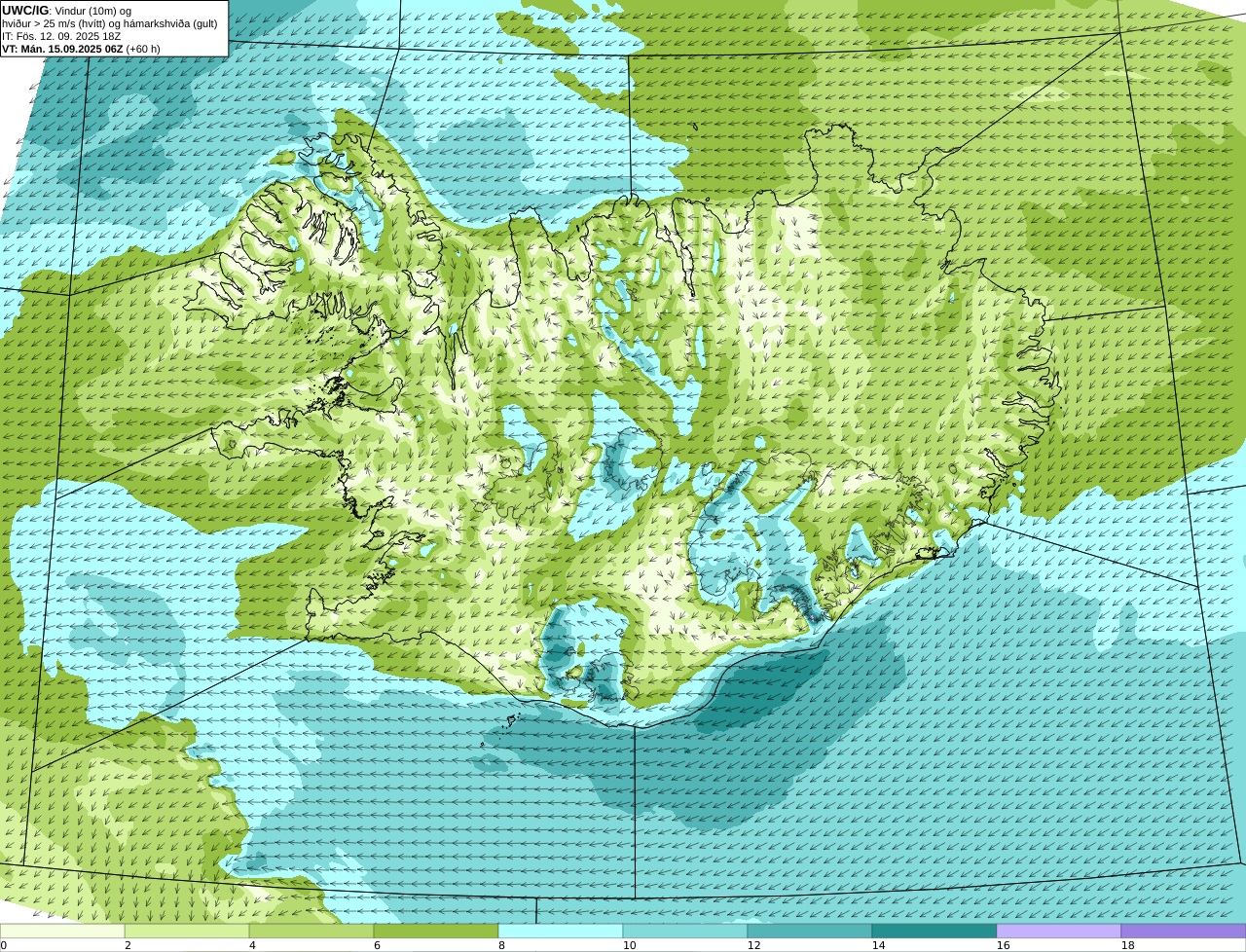This screenshot has width=1246, height=952.
Task: Click the teal 12–14 m/s legend swatch
Action: point(810,931)
